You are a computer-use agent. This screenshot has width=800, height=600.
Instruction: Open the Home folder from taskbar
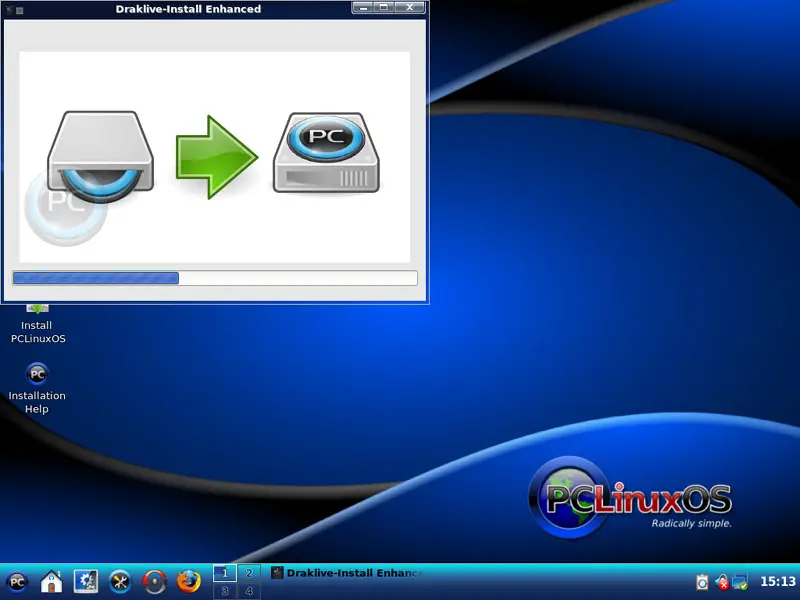52,582
